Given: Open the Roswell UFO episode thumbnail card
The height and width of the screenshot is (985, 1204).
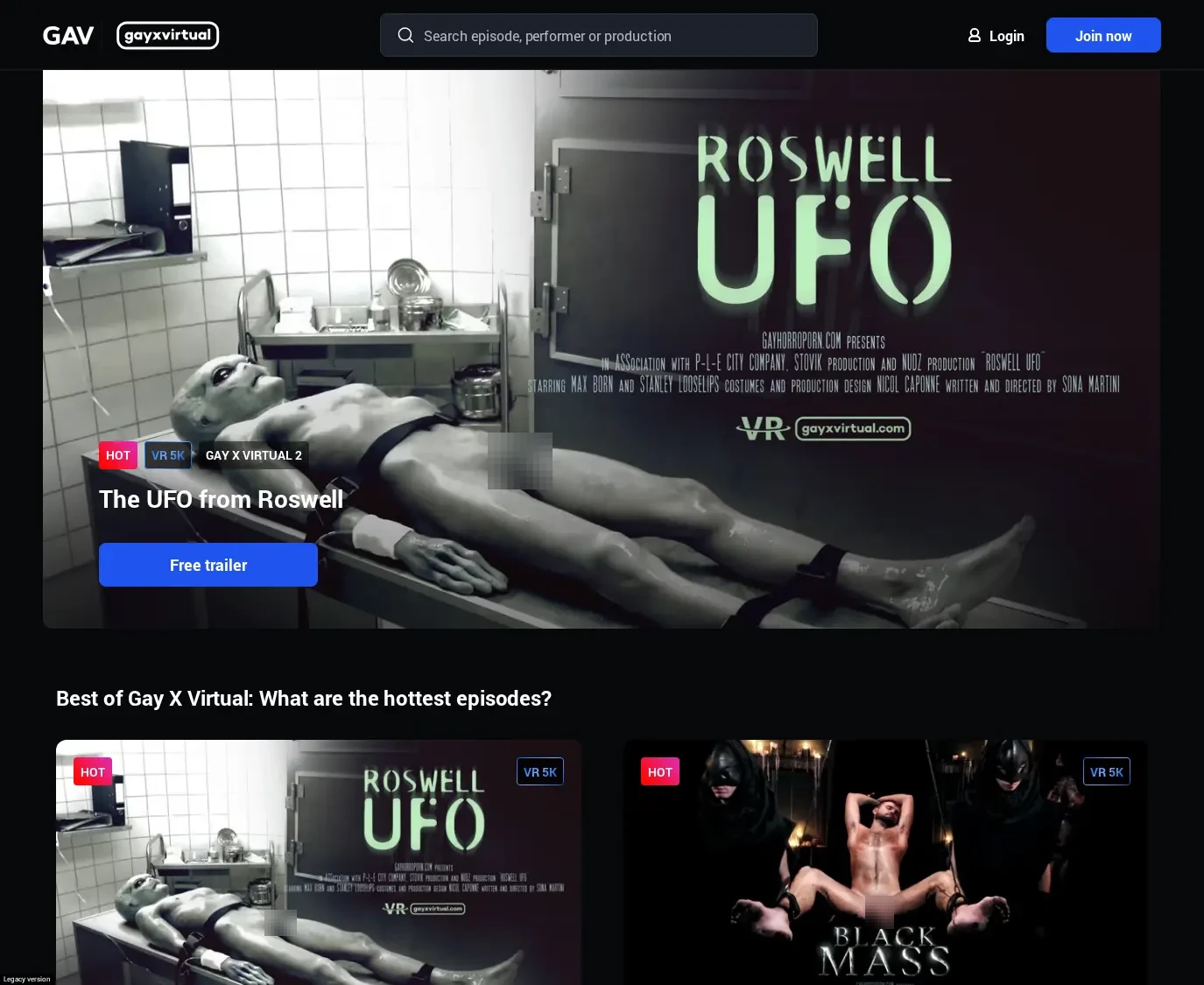Looking at the screenshot, I should click(319, 862).
